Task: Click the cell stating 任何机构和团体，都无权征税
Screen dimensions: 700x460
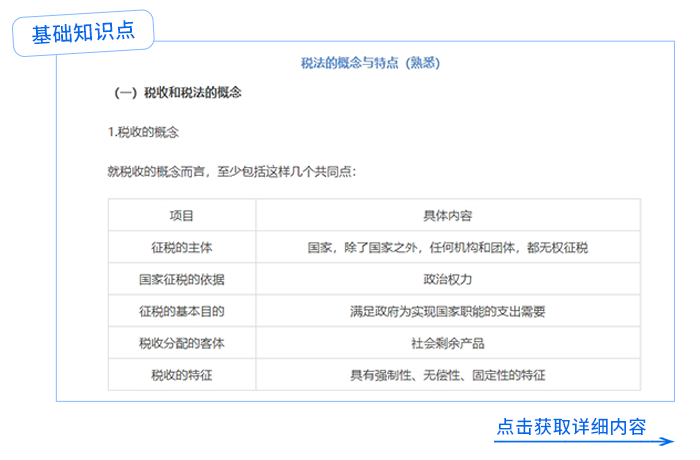Action: point(447,247)
